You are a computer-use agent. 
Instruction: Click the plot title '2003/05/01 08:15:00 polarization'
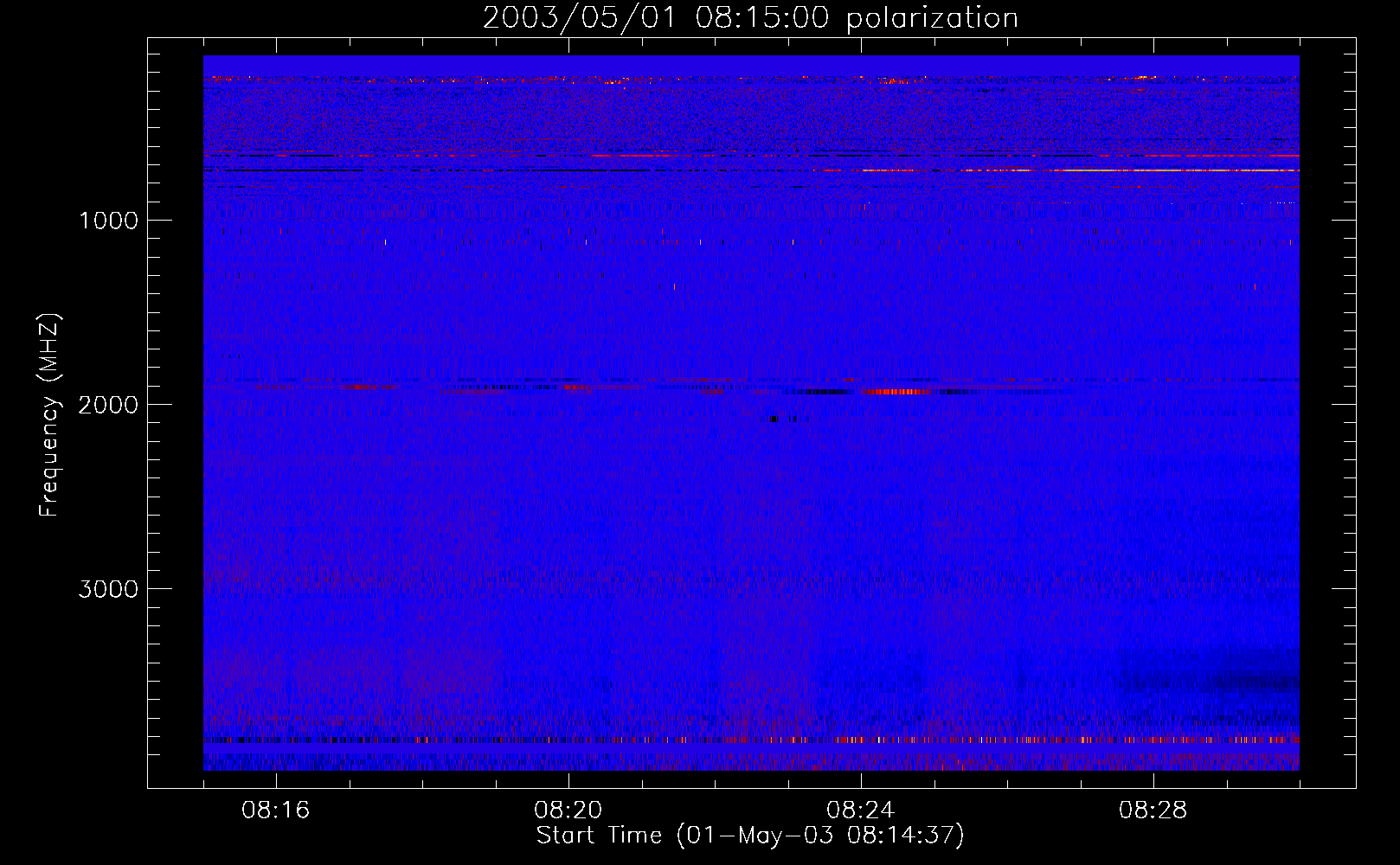(x=750, y=18)
